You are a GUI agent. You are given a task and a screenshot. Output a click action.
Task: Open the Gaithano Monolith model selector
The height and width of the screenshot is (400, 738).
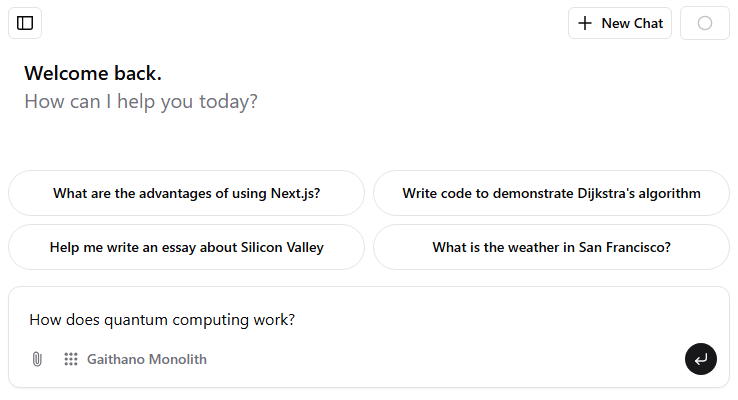(135, 359)
